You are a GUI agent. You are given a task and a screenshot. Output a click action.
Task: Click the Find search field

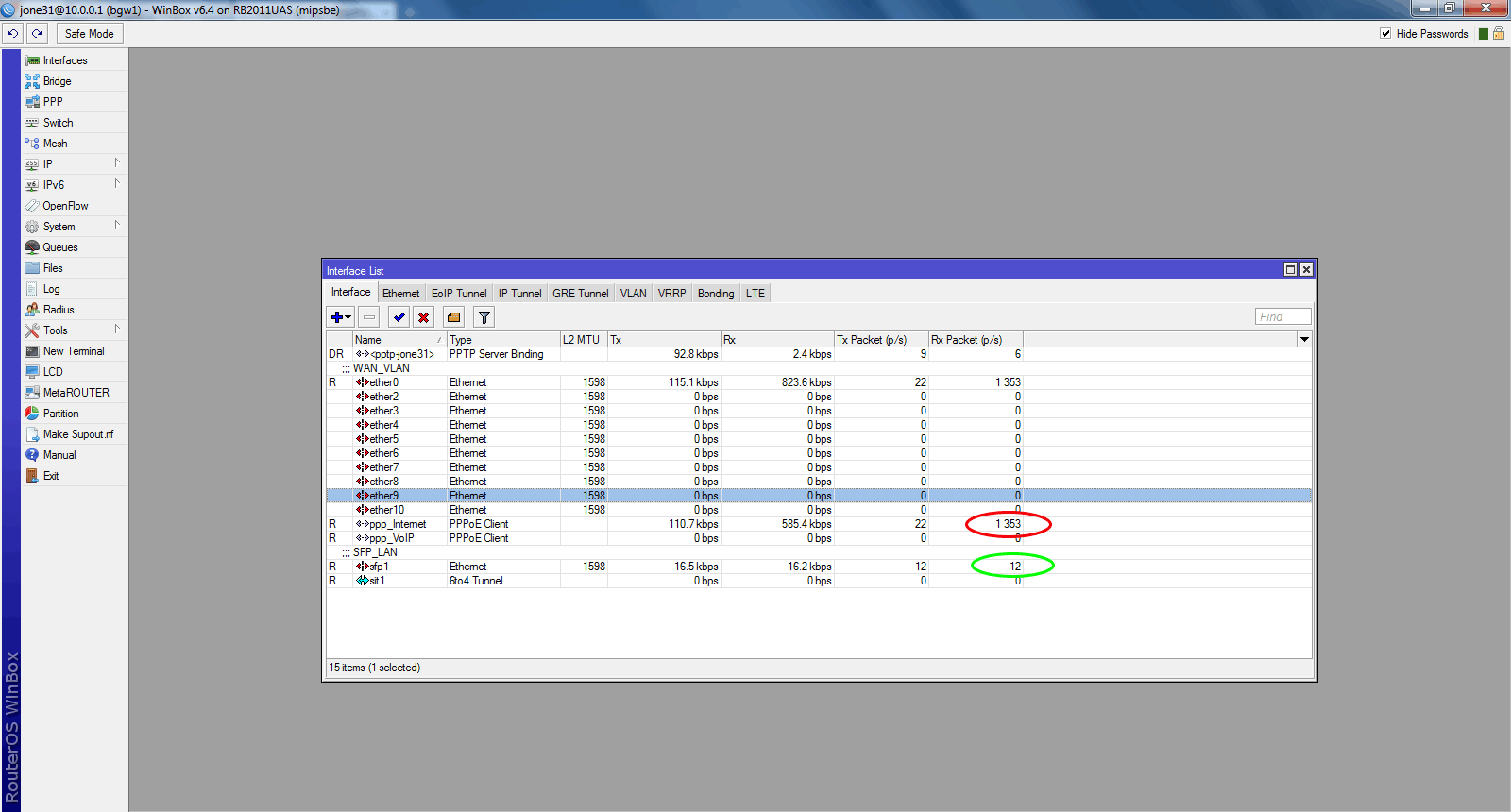point(1282,317)
